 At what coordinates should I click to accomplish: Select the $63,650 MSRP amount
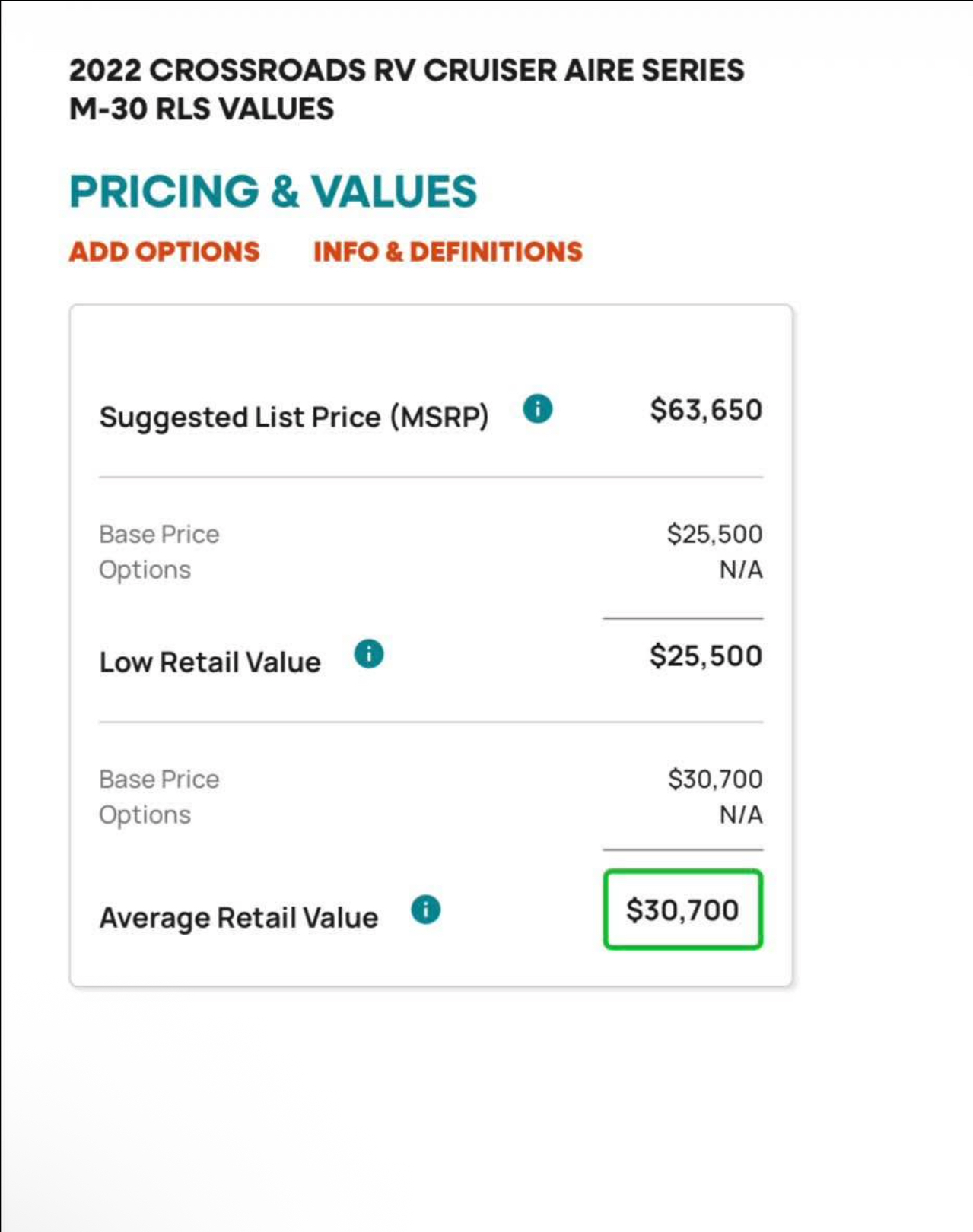706,410
